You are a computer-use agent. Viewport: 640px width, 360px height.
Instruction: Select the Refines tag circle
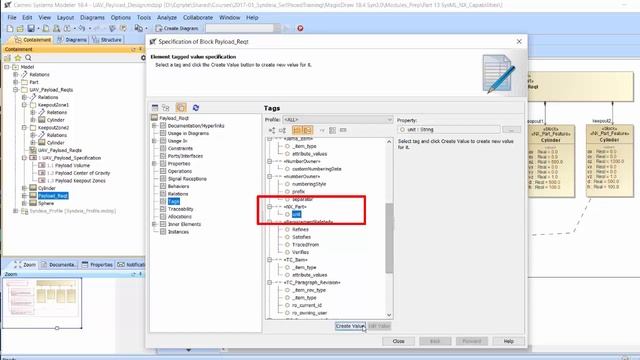tap(287, 229)
